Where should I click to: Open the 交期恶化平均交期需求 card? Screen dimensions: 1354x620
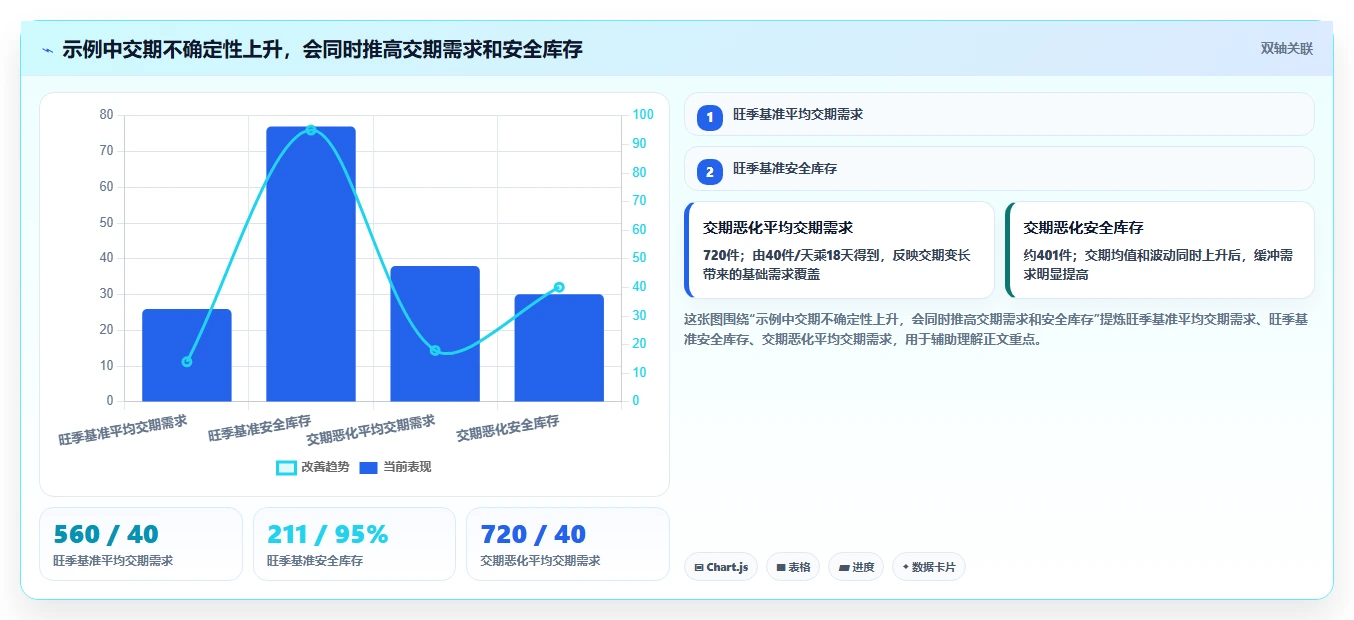click(x=839, y=250)
